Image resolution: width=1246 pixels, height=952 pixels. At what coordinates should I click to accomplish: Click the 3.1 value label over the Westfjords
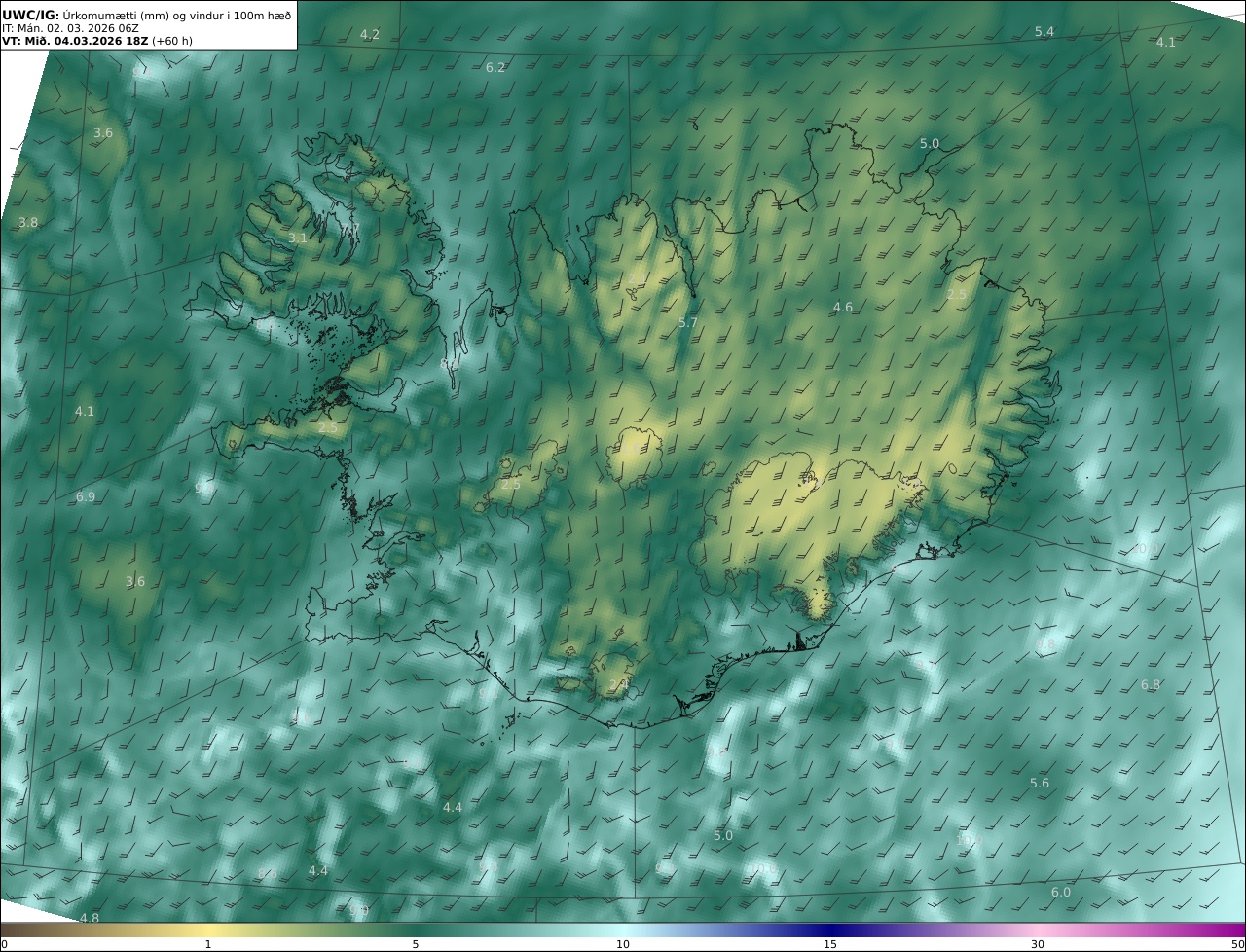[x=298, y=238]
